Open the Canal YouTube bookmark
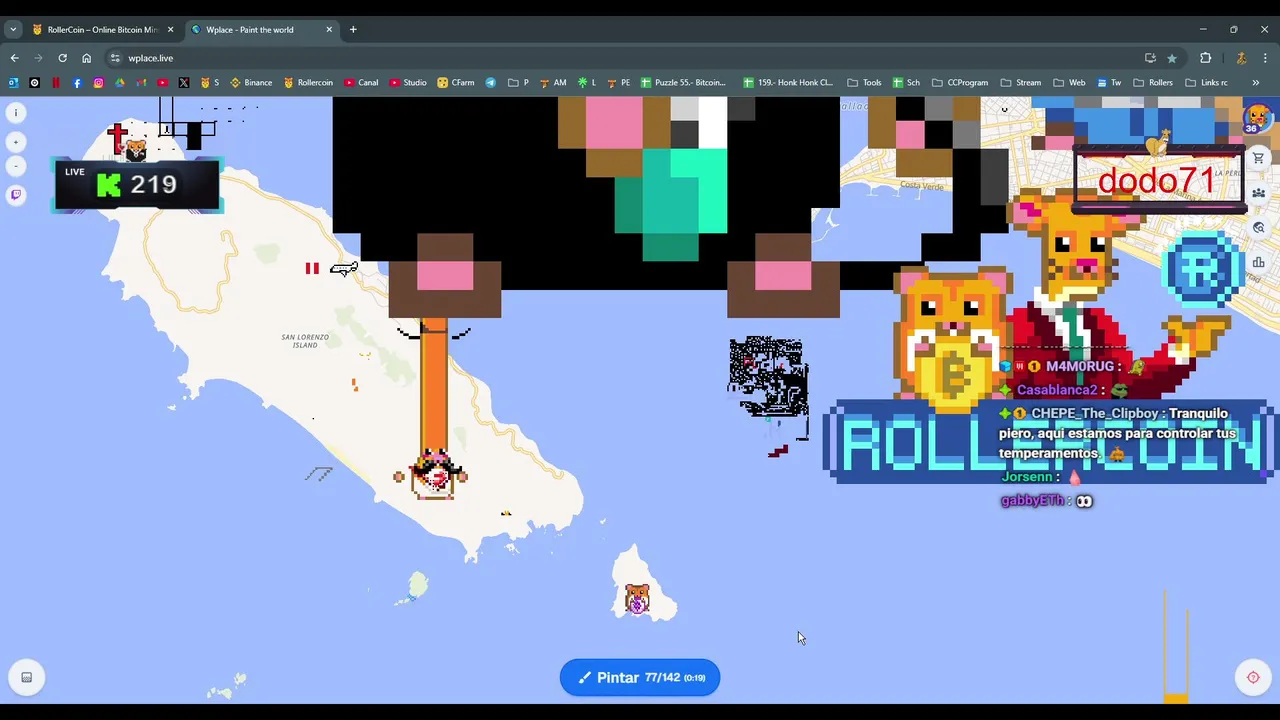Viewport: 1280px width, 720px height. pyautogui.click(x=361, y=83)
